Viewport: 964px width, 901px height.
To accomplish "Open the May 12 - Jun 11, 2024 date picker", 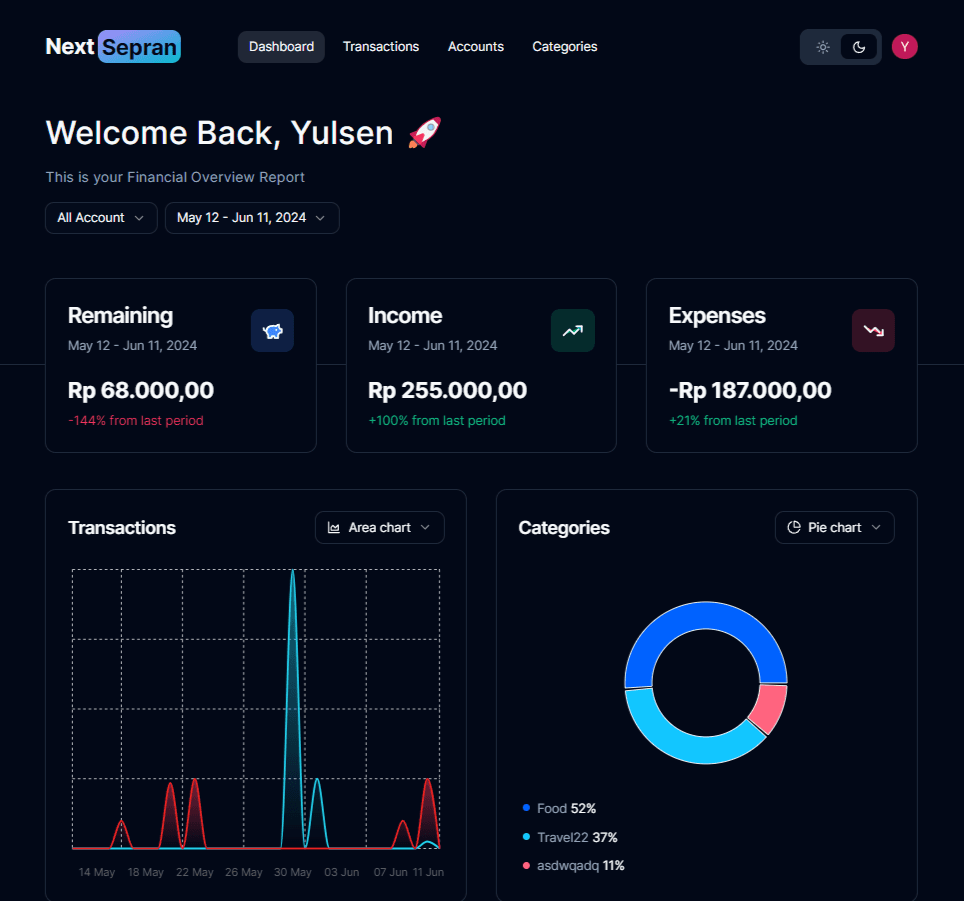I will 252,218.
